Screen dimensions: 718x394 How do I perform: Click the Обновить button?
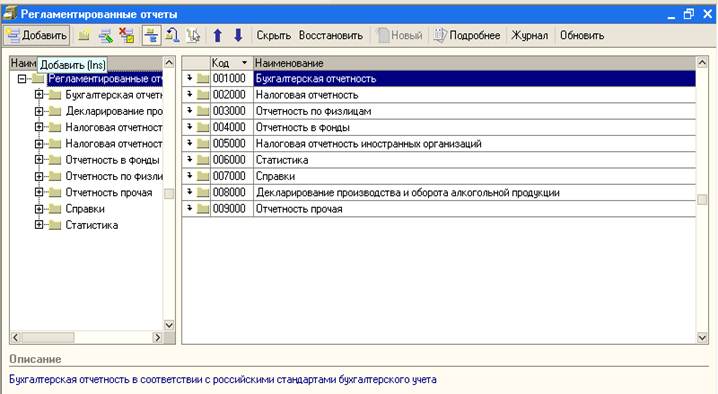(582, 35)
